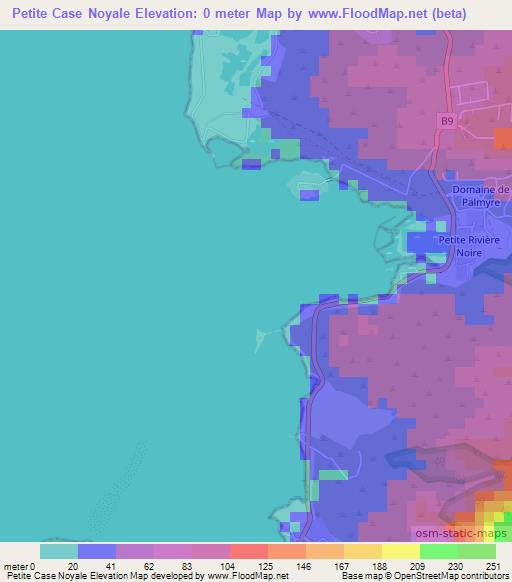Click the Petite Rivière Noire place label
Viewport: 512px width, 582px height.
pos(469,246)
